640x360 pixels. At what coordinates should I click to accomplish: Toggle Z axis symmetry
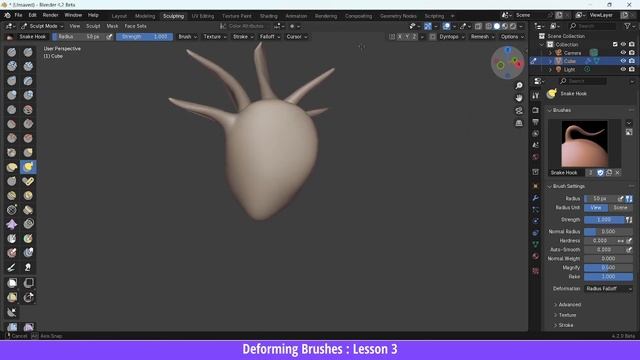click(414, 37)
